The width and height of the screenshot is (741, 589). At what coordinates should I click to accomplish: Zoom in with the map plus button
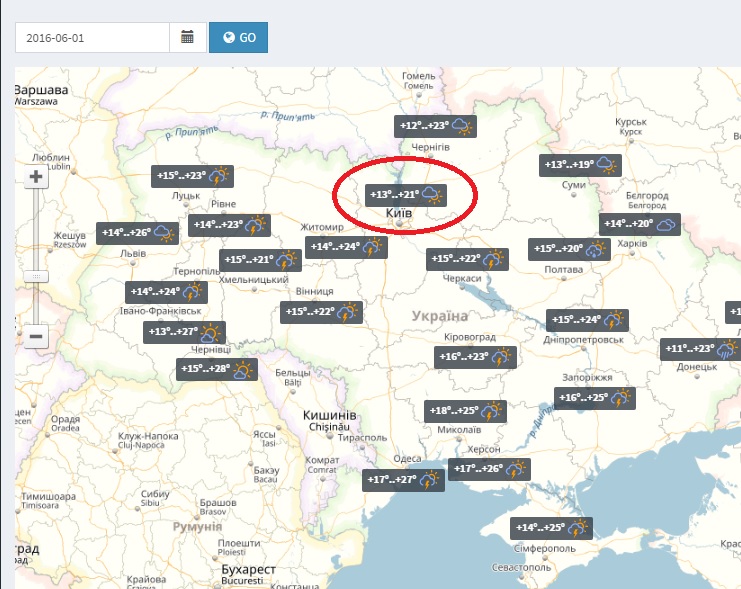point(36,177)
